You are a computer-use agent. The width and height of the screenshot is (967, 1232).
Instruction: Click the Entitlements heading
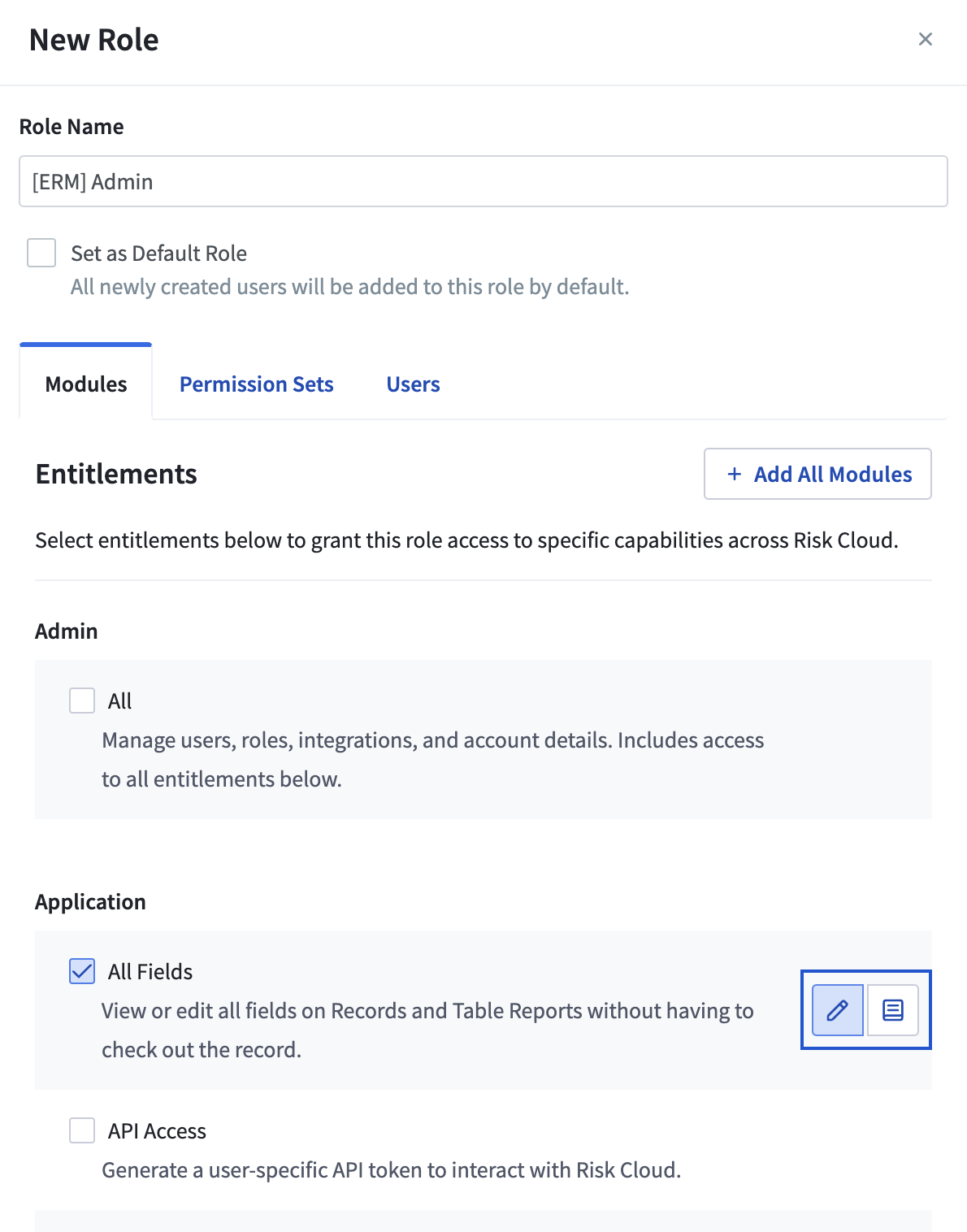tap(116, 474)
